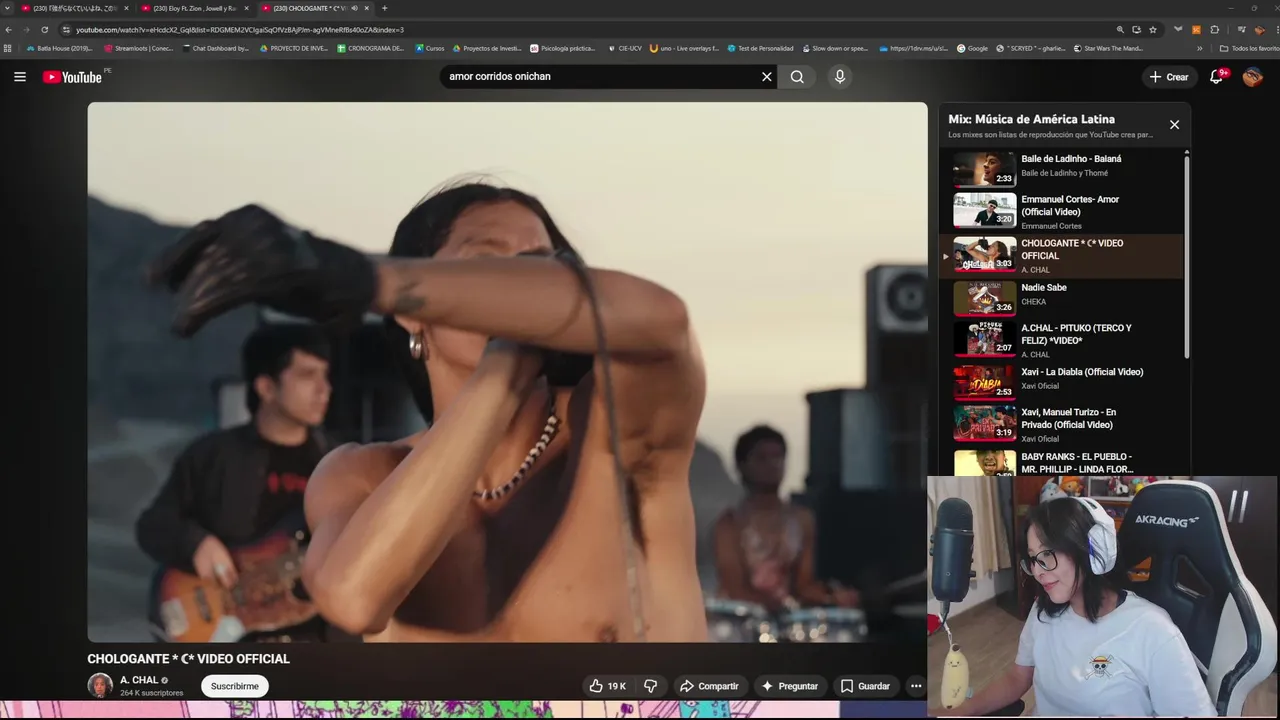Go to the YouTube home logo

[72, 77]
